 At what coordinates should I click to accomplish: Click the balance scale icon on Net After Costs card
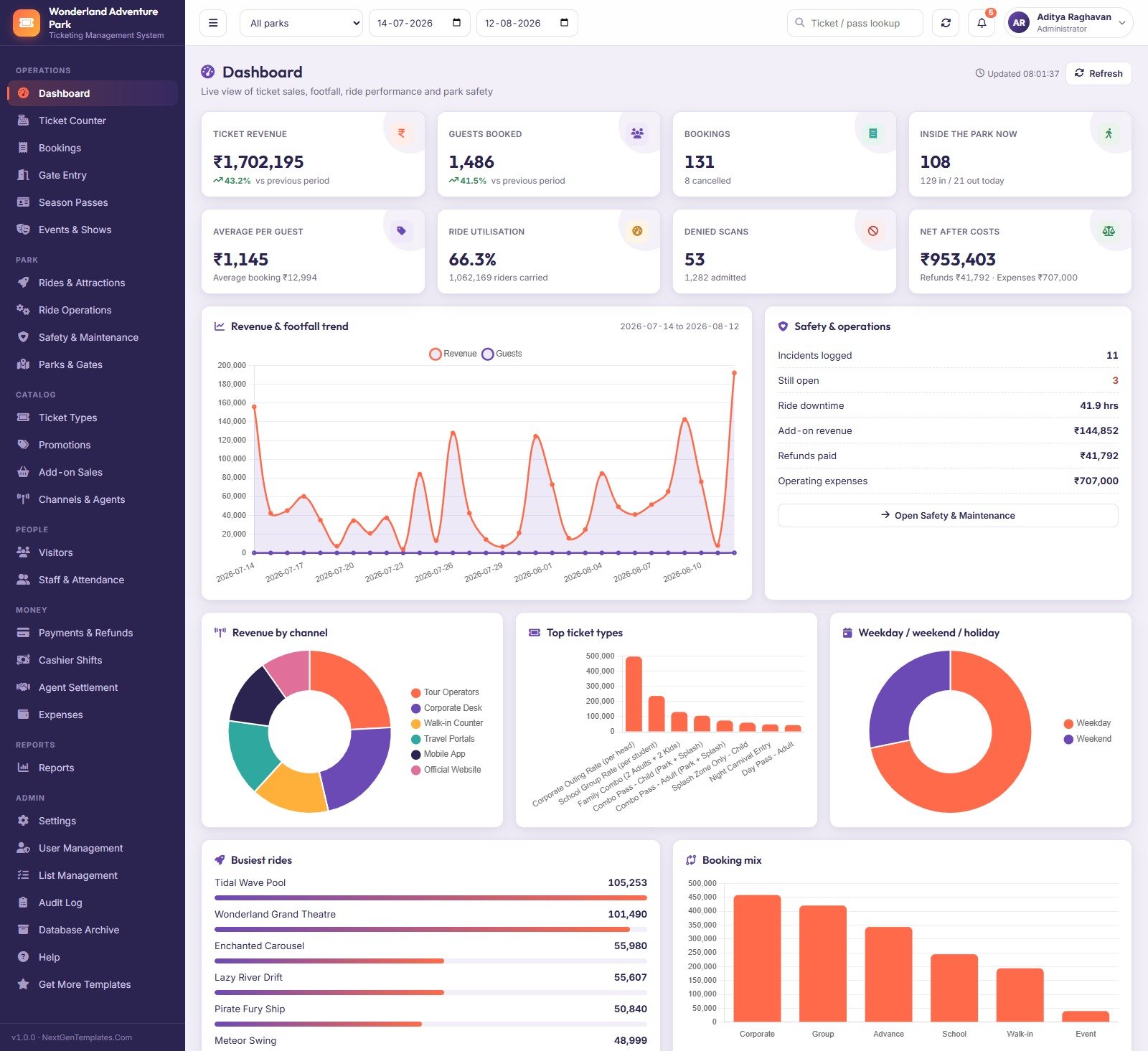coord(1109,231)
